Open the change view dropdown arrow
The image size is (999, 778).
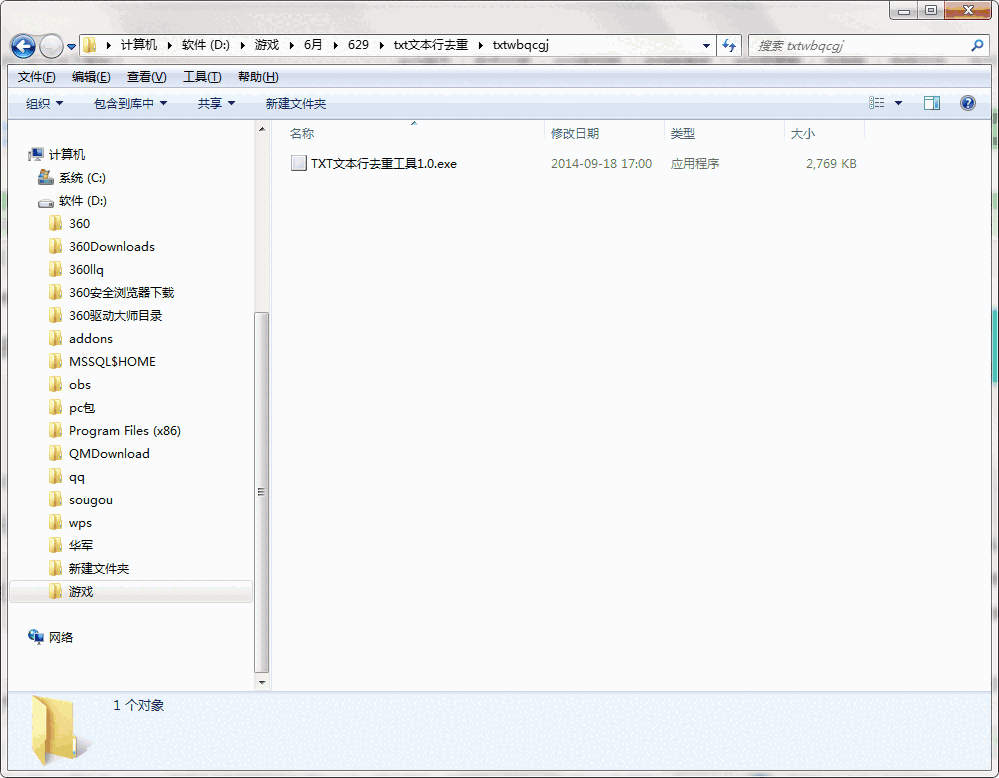tap(896, 102)
